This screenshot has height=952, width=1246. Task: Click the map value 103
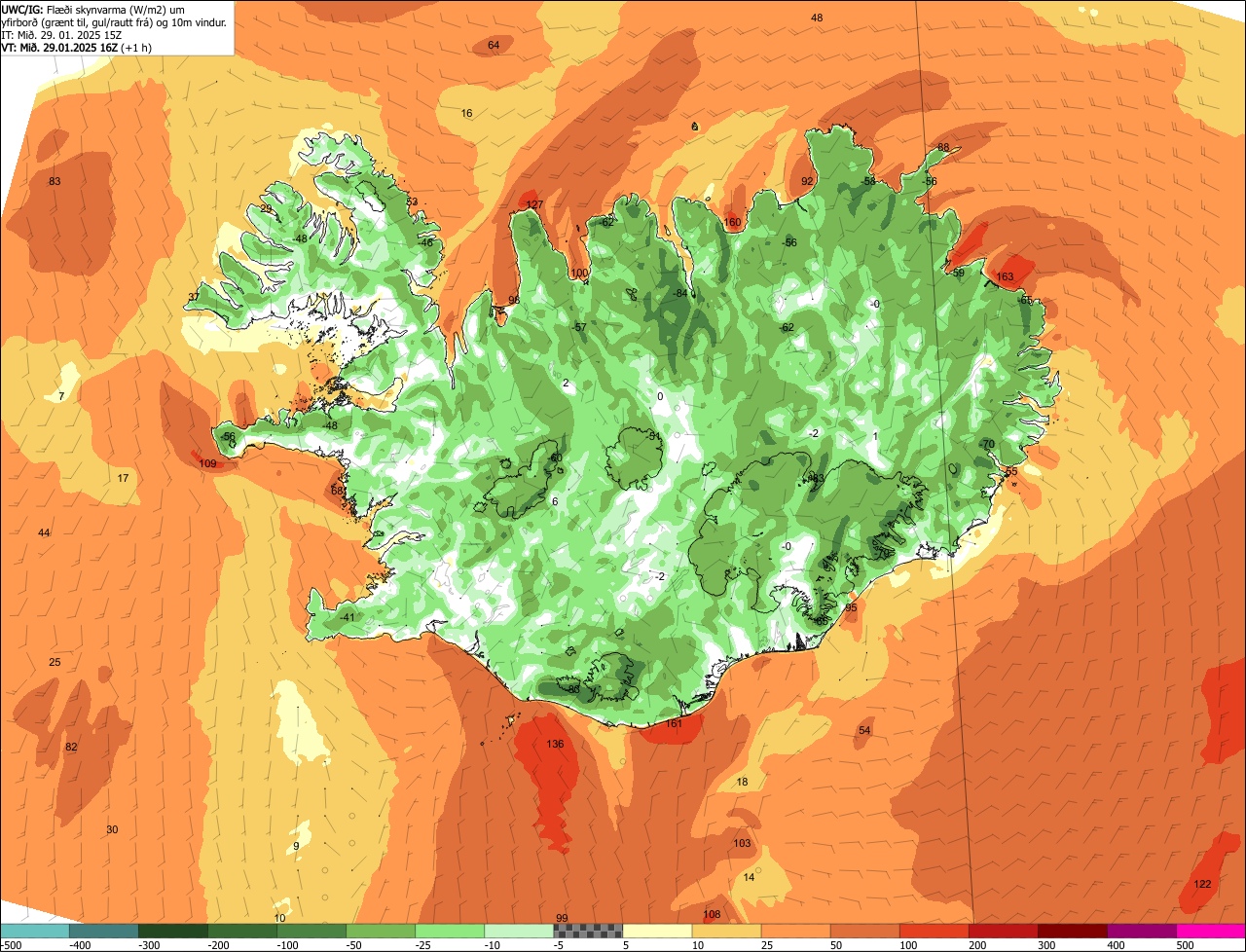click(742, 843)
